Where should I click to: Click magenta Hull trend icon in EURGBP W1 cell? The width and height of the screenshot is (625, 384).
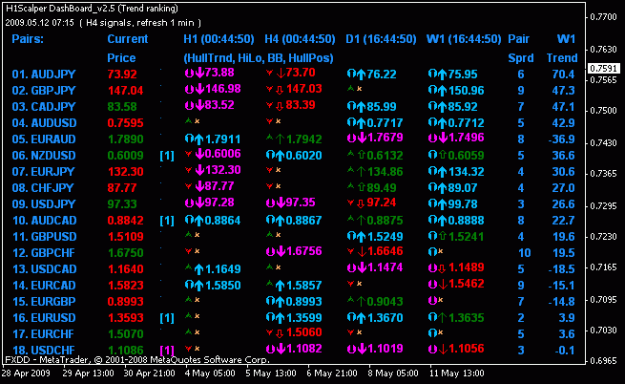tap(432, 300)
